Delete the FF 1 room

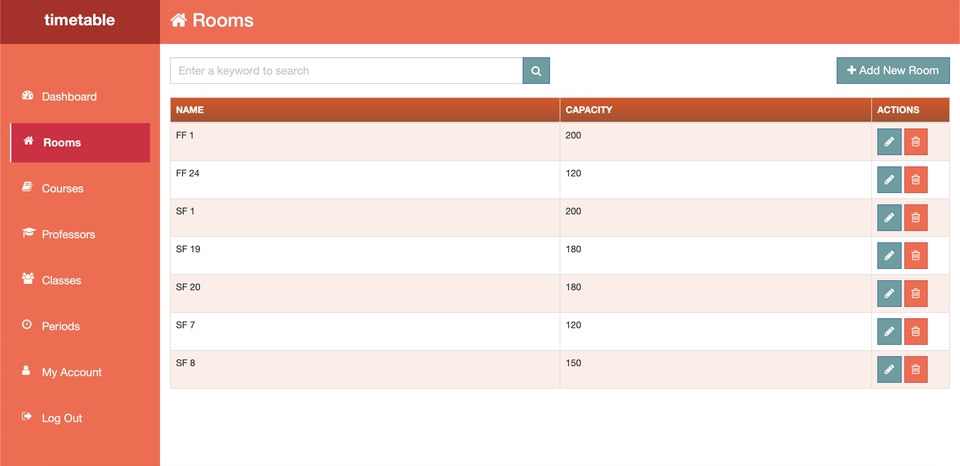click(x=915, y=141)
